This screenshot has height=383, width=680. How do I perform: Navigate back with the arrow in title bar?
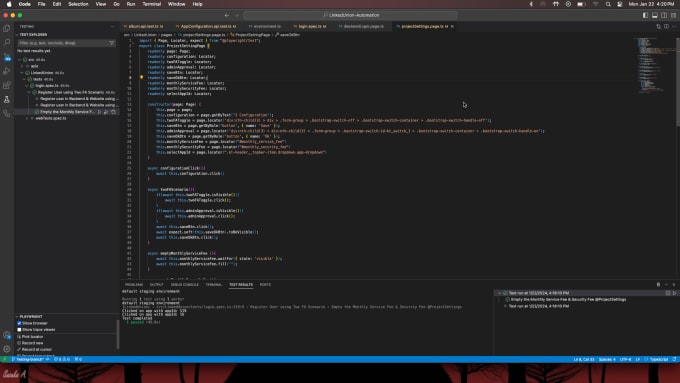click(x=227, y=15)
